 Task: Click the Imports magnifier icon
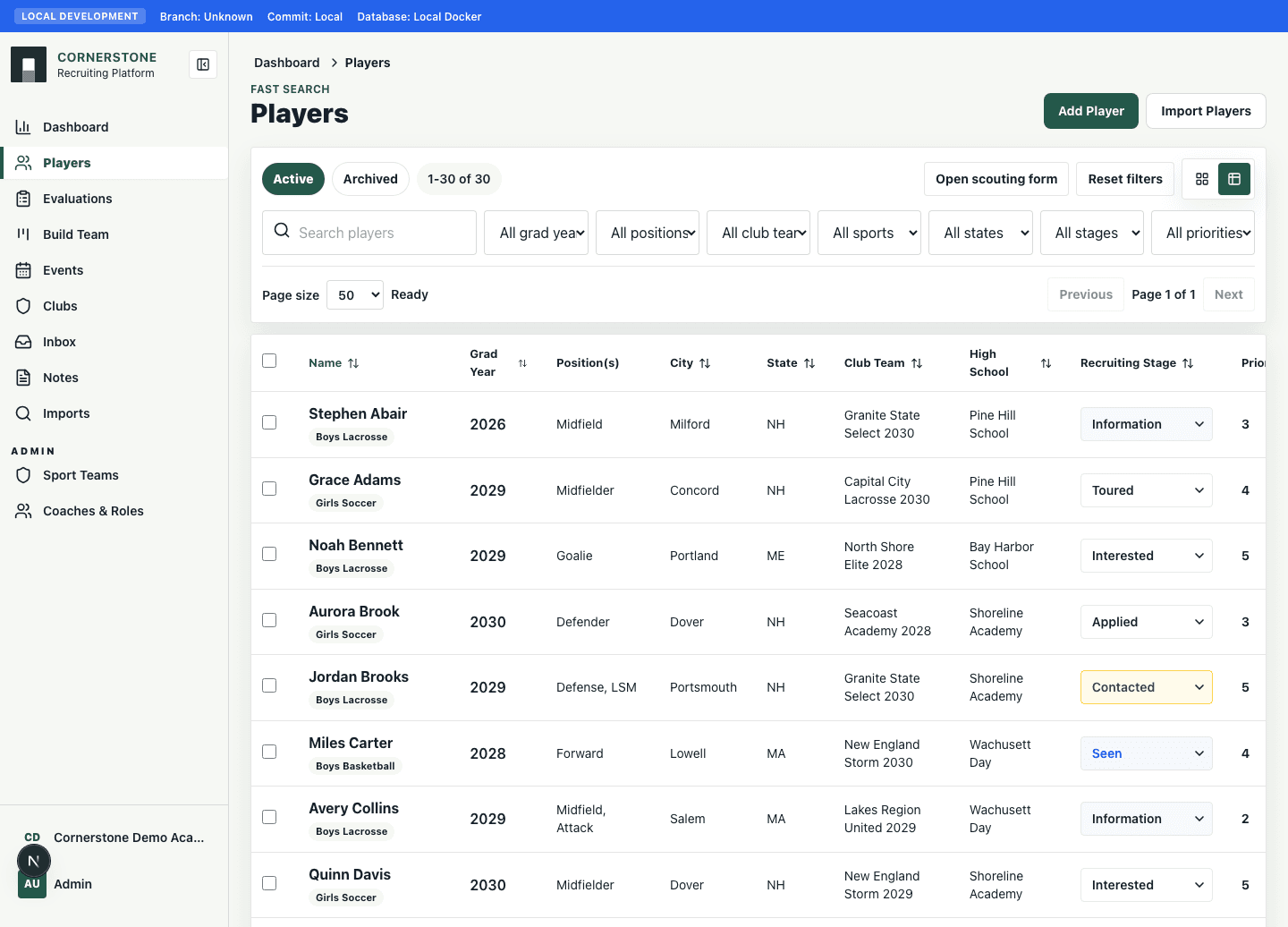point(23,413)
